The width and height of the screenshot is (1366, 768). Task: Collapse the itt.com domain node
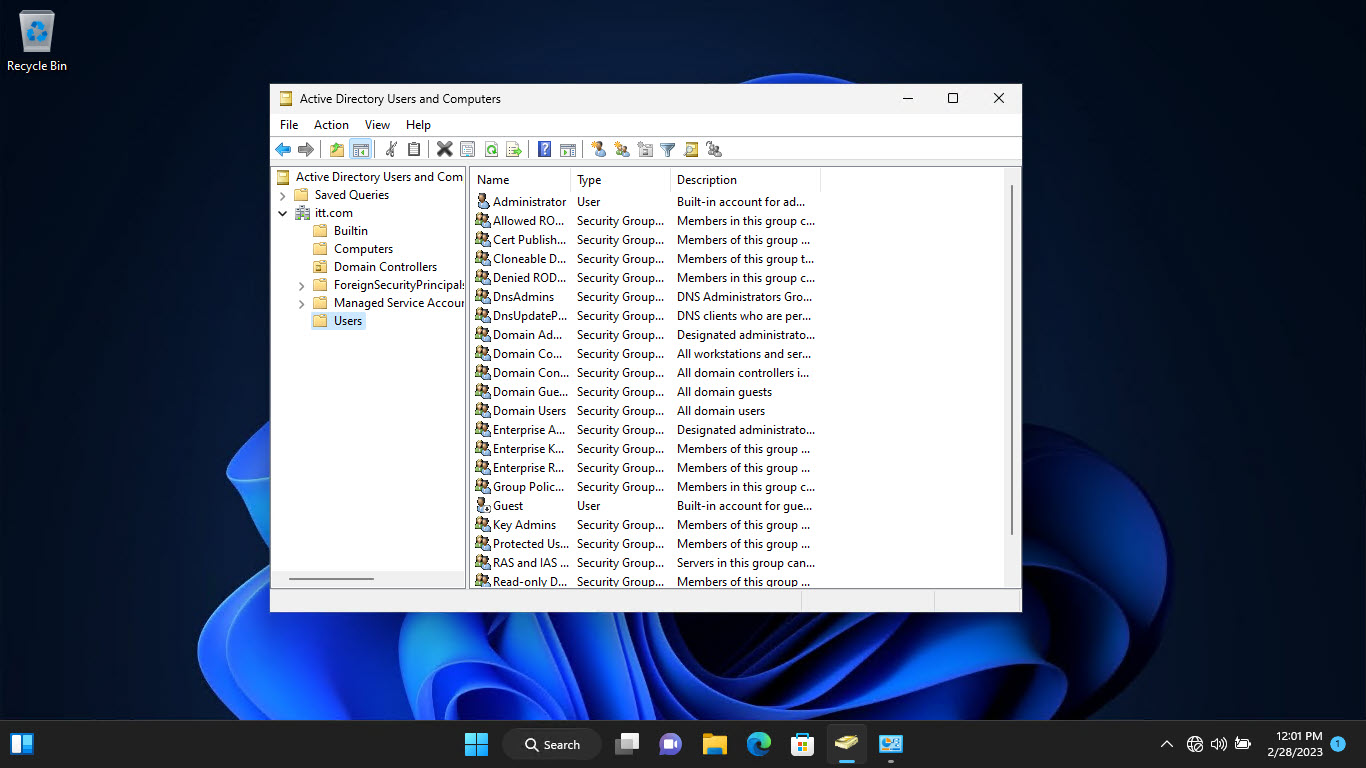283,212
